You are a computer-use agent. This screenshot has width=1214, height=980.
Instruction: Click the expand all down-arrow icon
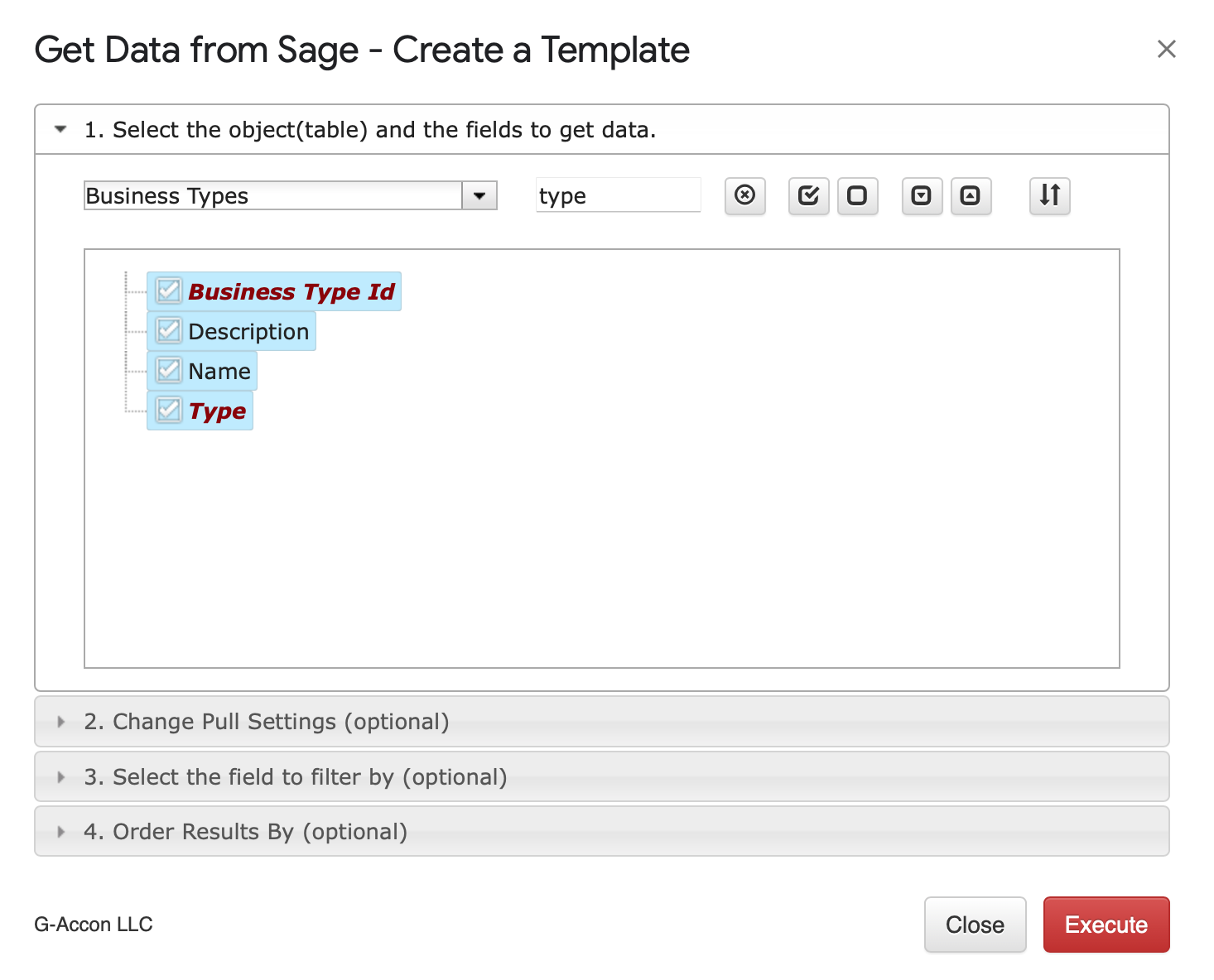921,196
